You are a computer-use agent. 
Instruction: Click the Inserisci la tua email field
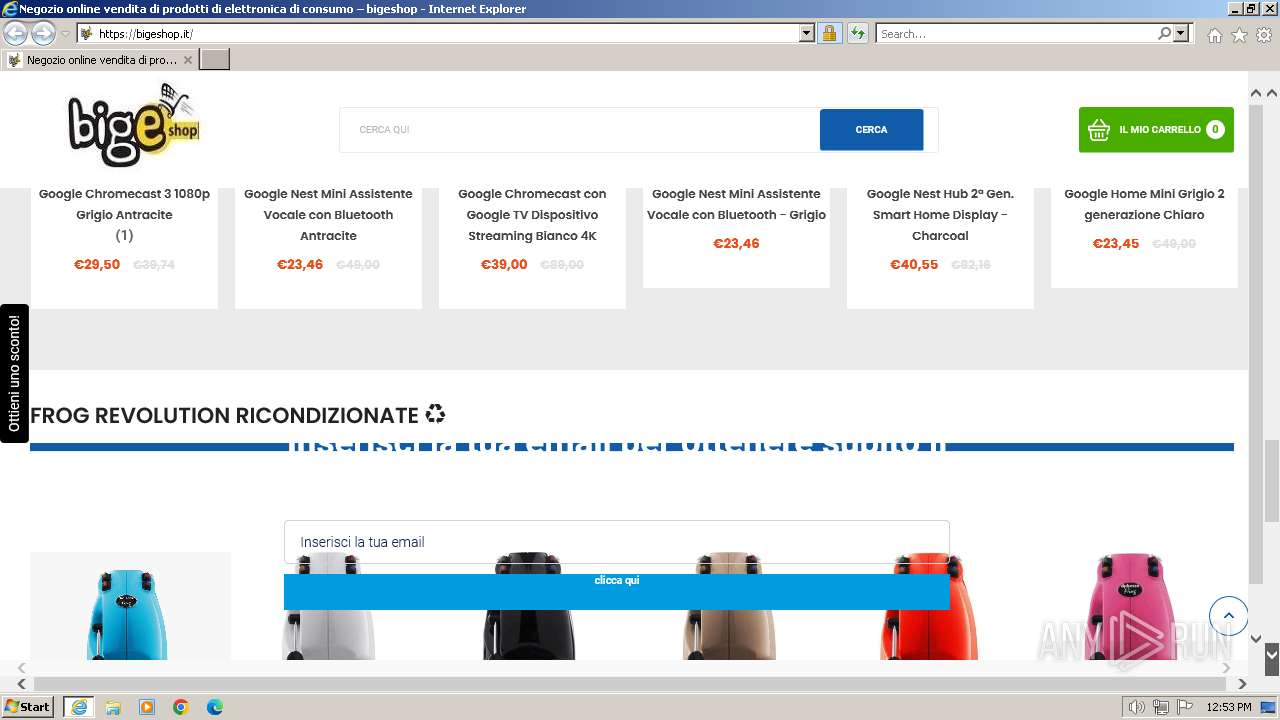pyautogui.click(x=616, y=542)
